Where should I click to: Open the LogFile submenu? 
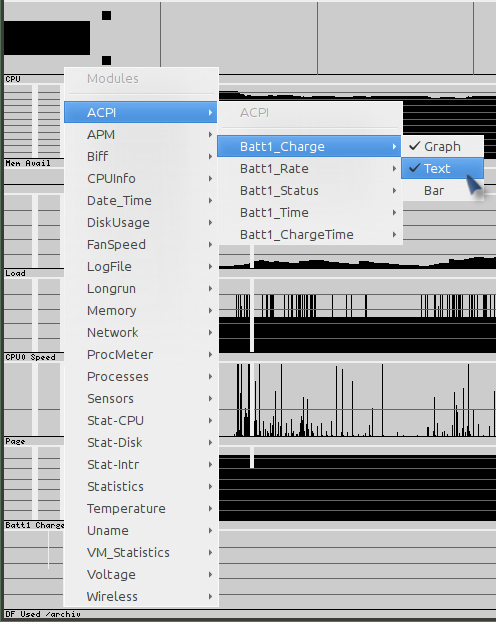pyautogui.click(x=140, y=267)
